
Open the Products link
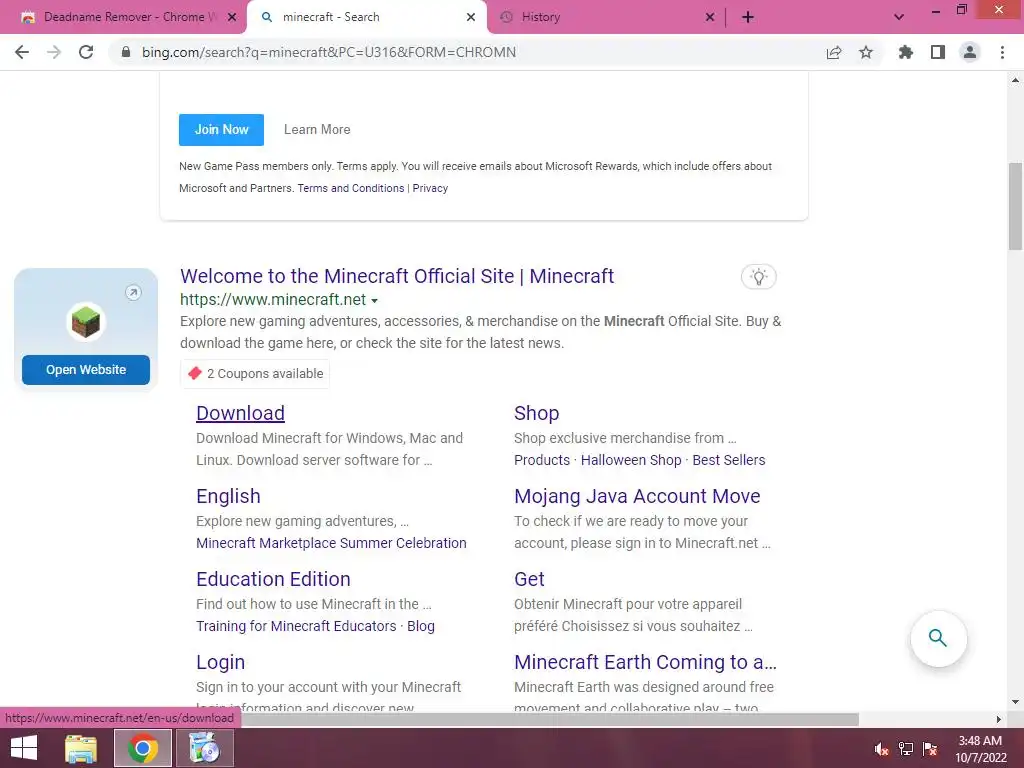click(x=541, y=460)
